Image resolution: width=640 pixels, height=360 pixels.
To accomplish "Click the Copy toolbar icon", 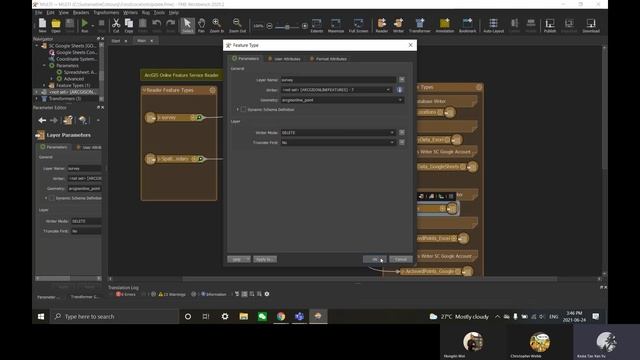I will point(129,25).
